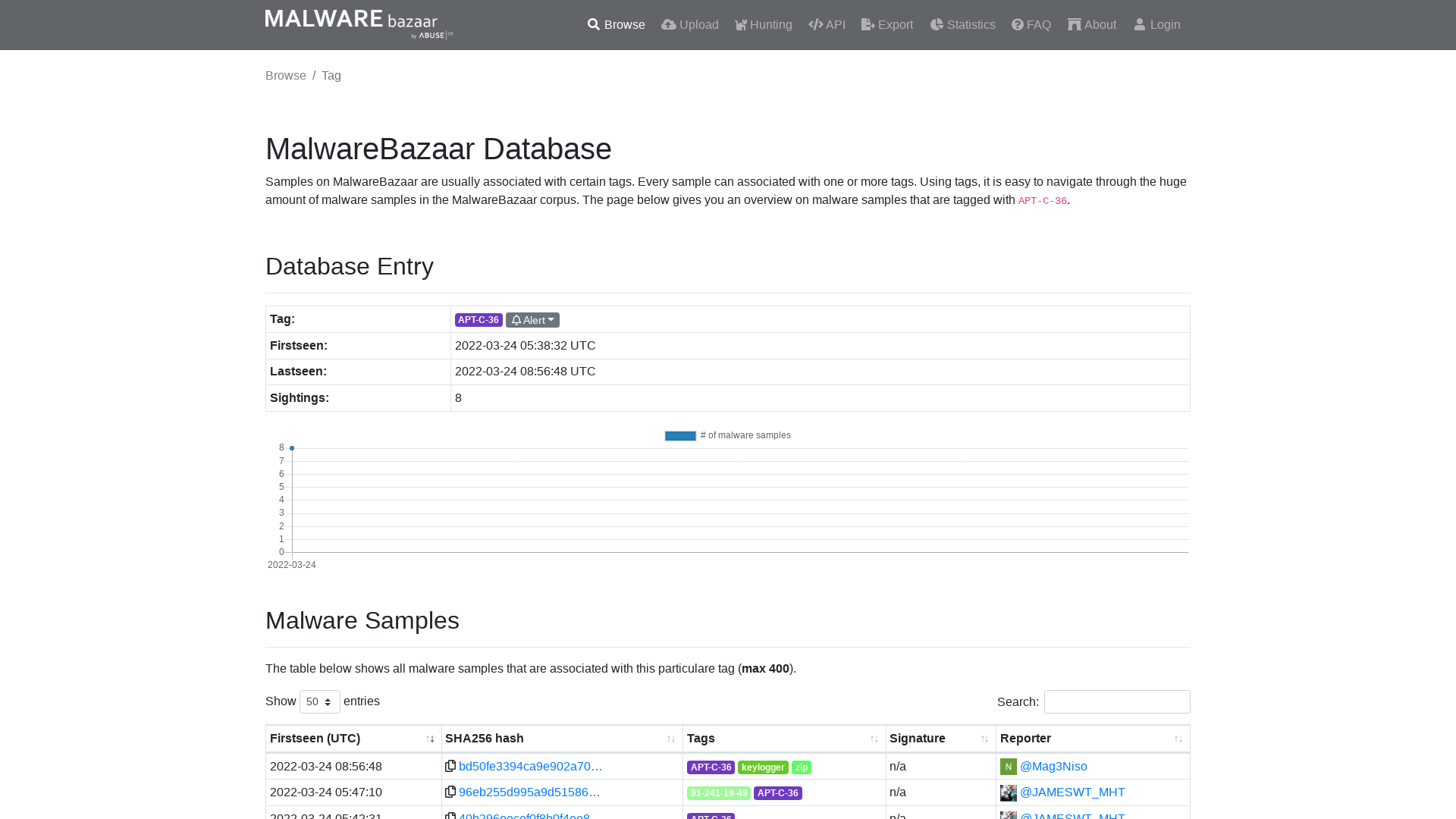Click the Lastseen value 2022-03-24 08:56:48 UTC
The width and height of the screenshot is (1456, 819).
point(525,372)
